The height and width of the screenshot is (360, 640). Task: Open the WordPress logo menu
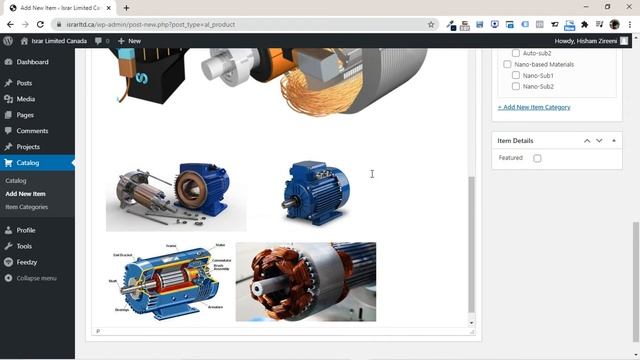pyautogui.click(x=8, y=41)
